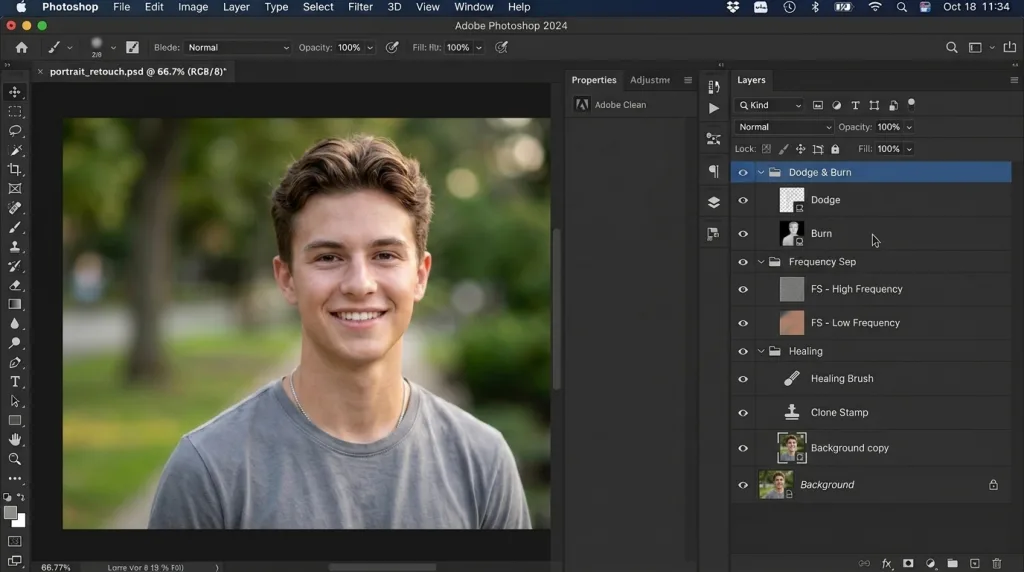This screenshot has height=572, width=1024.
Task: Select the Blur tool
Action: [14, 324]
